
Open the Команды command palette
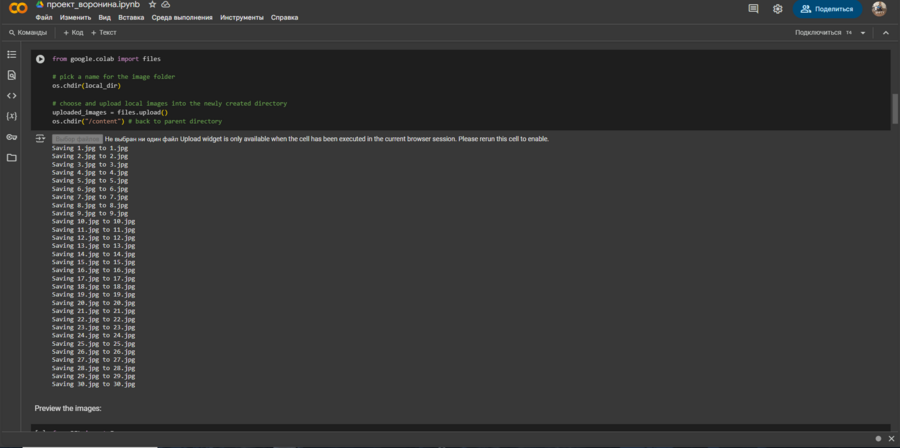tap(28, 33)
